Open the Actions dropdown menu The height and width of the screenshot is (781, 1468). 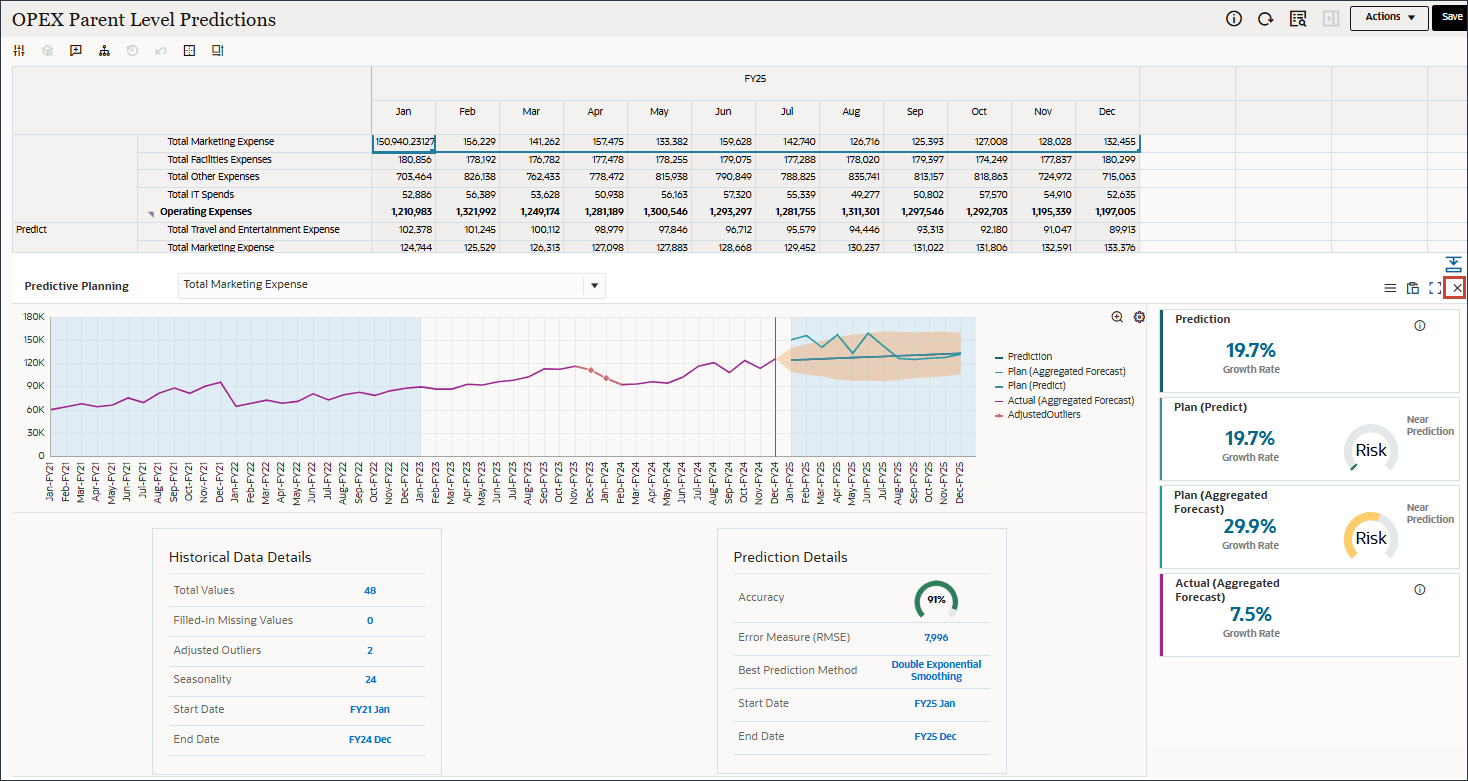click(x=1389, y=17)
